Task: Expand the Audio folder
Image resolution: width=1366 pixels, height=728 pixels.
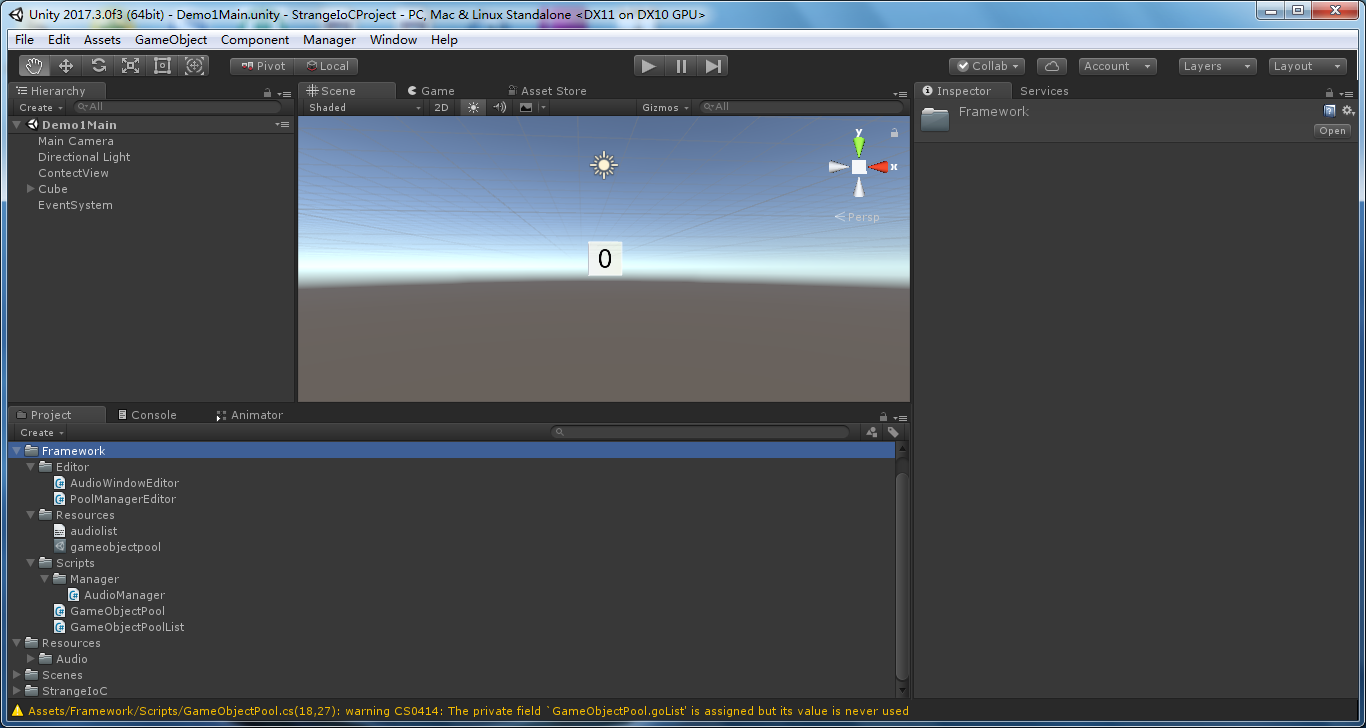Action: coord(31,659)
